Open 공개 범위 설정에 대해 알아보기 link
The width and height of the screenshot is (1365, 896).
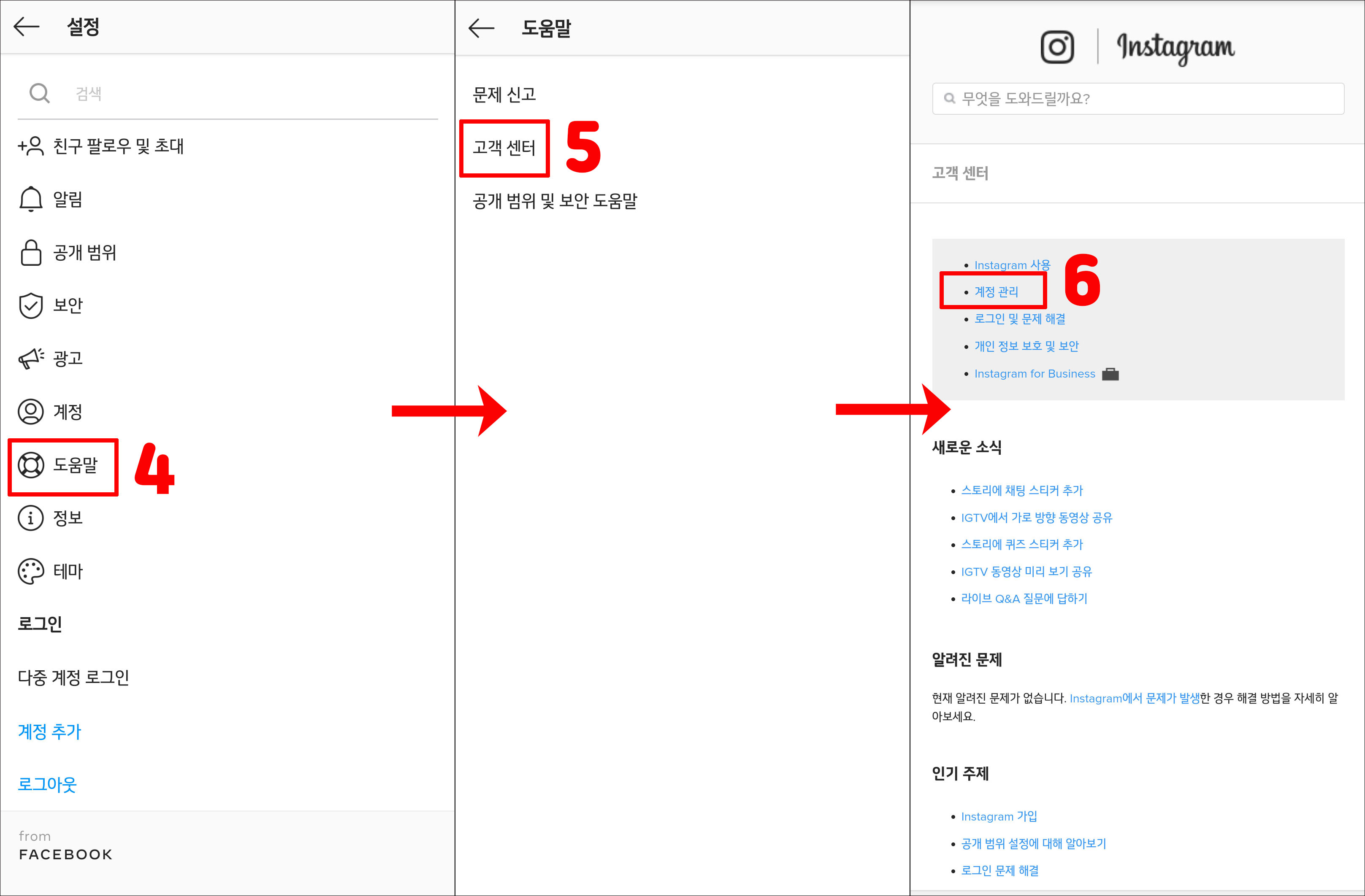tap(1034, 844)
